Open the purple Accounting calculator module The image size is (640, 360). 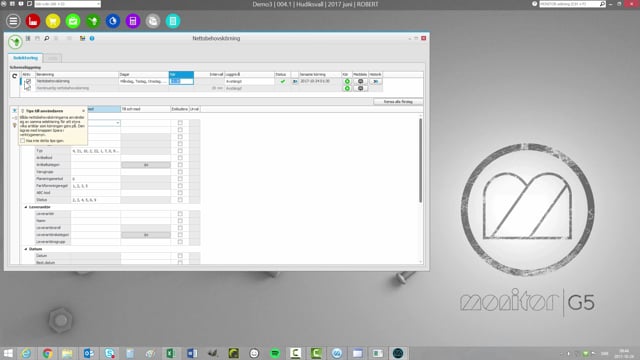pyautogui.click(x=133, y=21)
